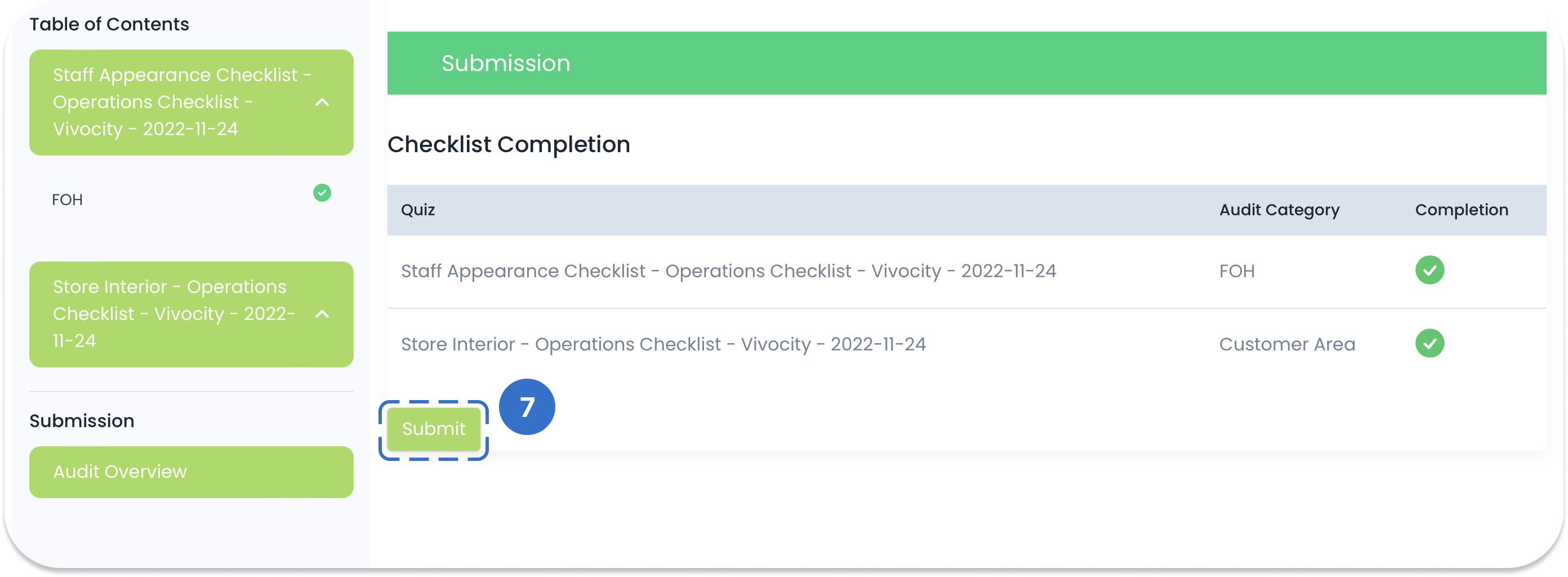Click the green checkmark beside FOH in sidebar

click(322, 193)
